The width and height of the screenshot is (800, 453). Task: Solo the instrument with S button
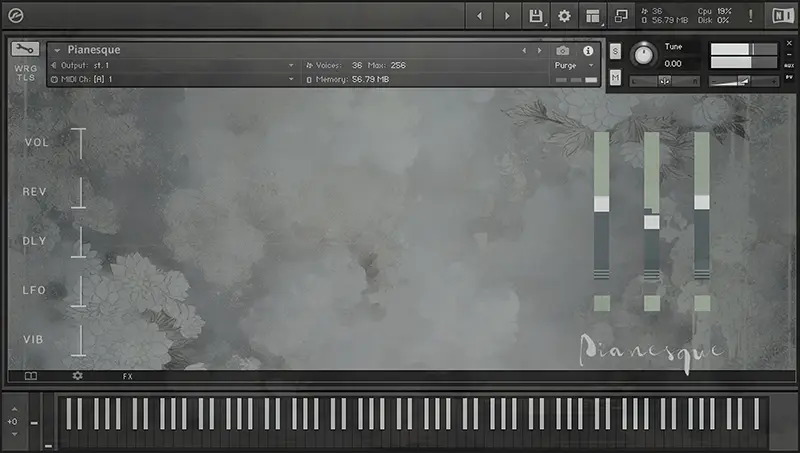[x=615, y=51]
